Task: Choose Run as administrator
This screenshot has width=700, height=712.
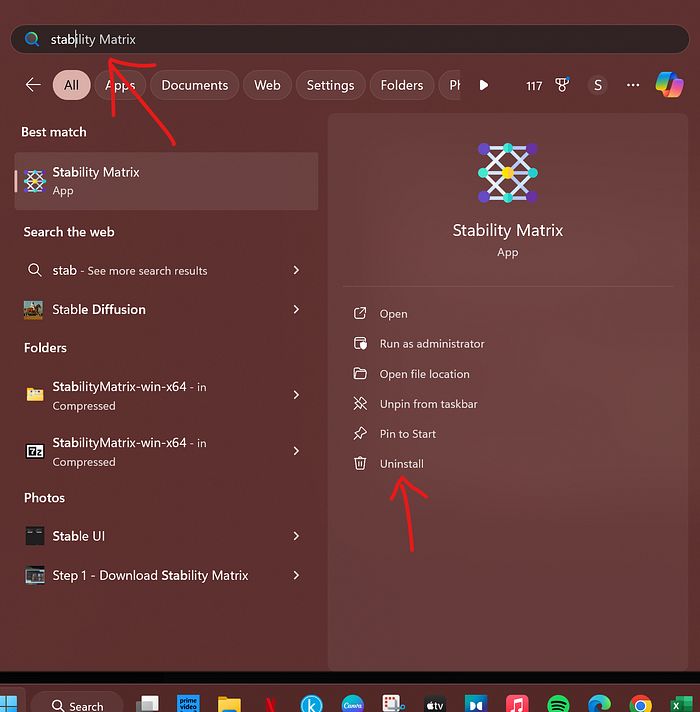Action: click(431, 344)
